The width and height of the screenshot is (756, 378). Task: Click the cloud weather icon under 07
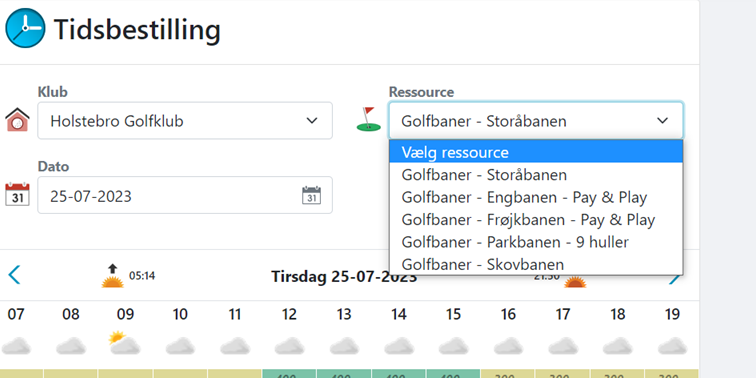(x=16, y=346)
